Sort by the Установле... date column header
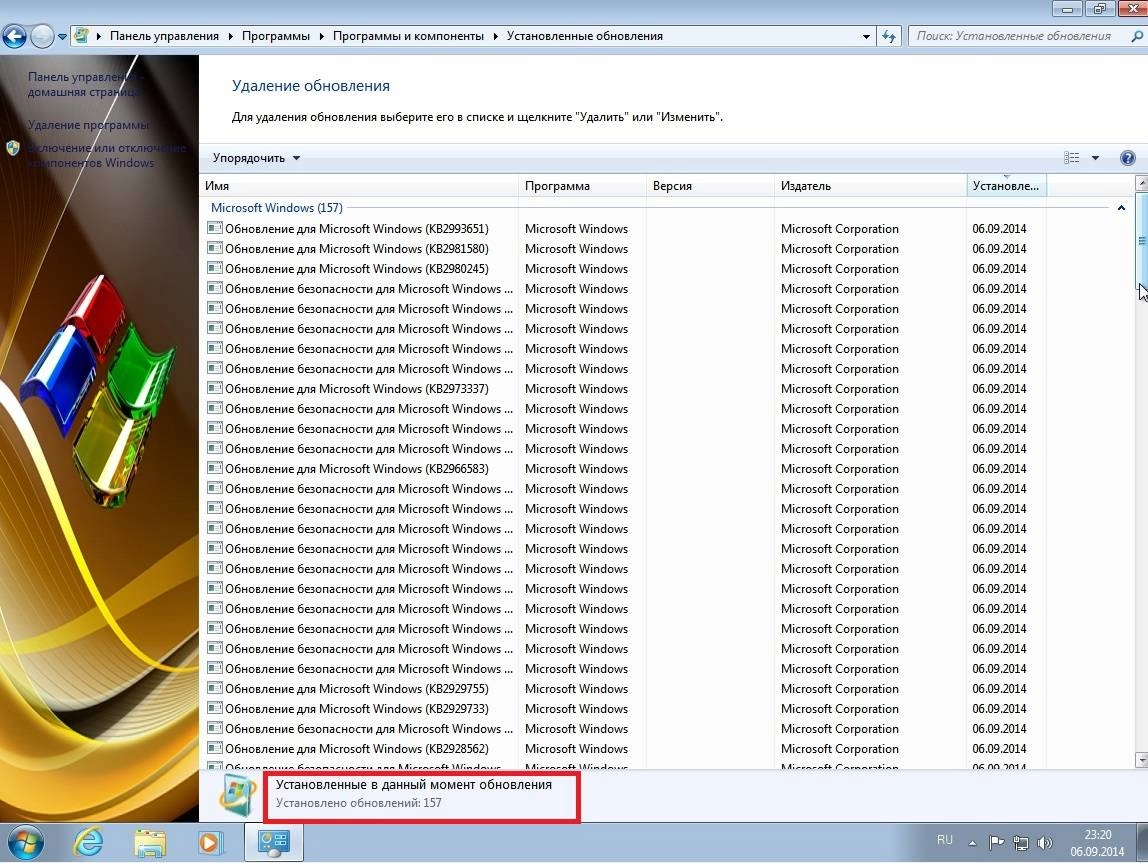The width and height of the screenshot is (1148, 863). 1006,186
